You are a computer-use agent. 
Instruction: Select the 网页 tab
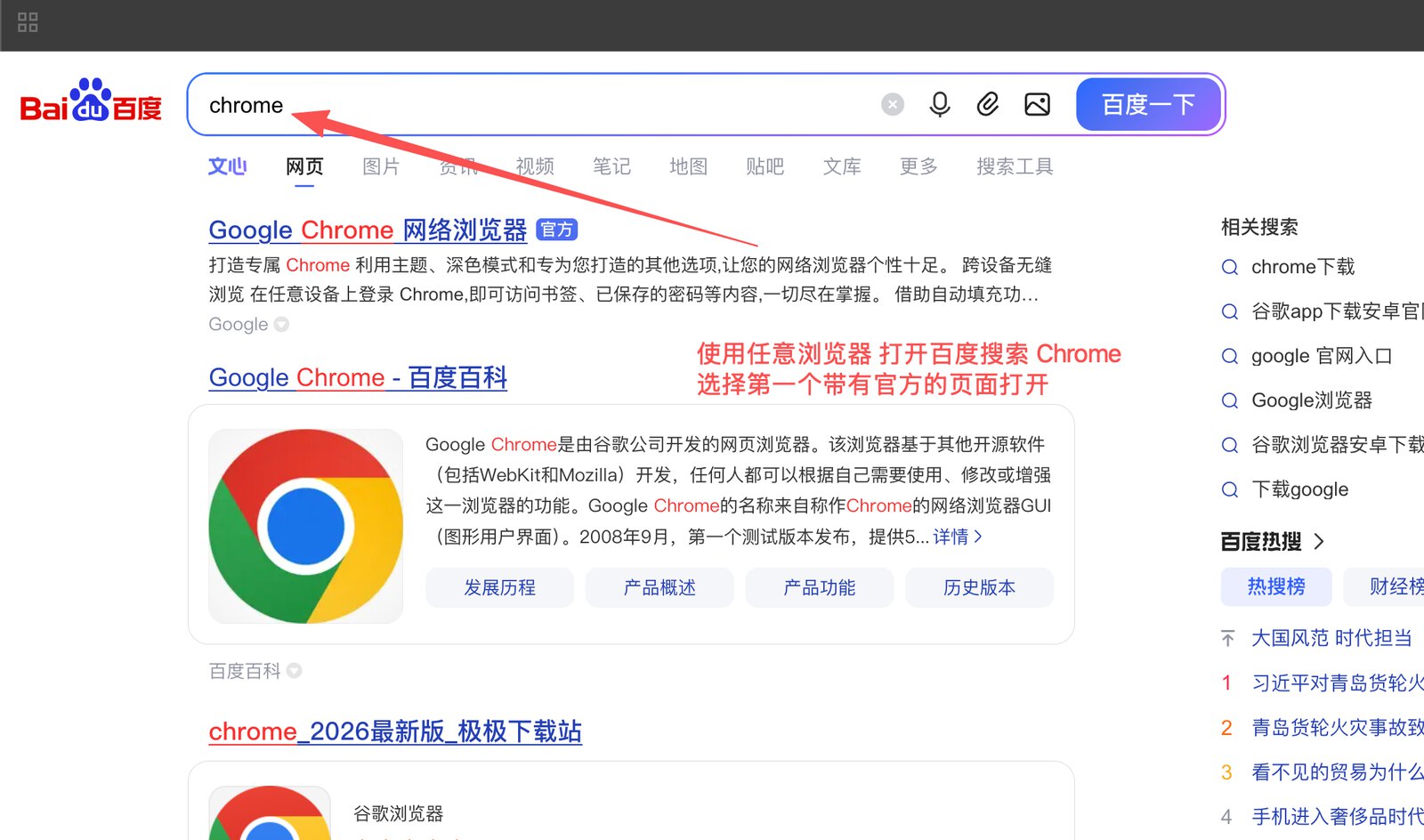304,166
